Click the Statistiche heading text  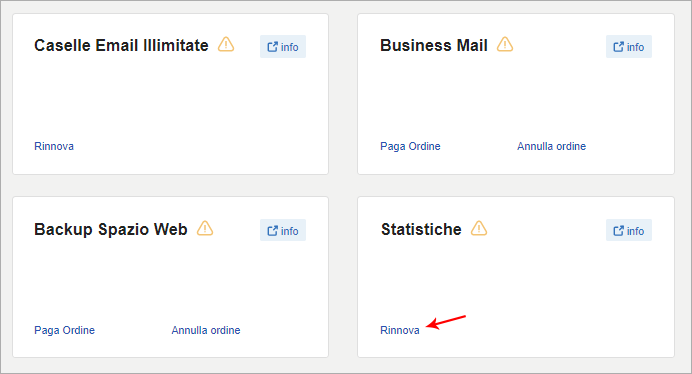pos(421,230)
